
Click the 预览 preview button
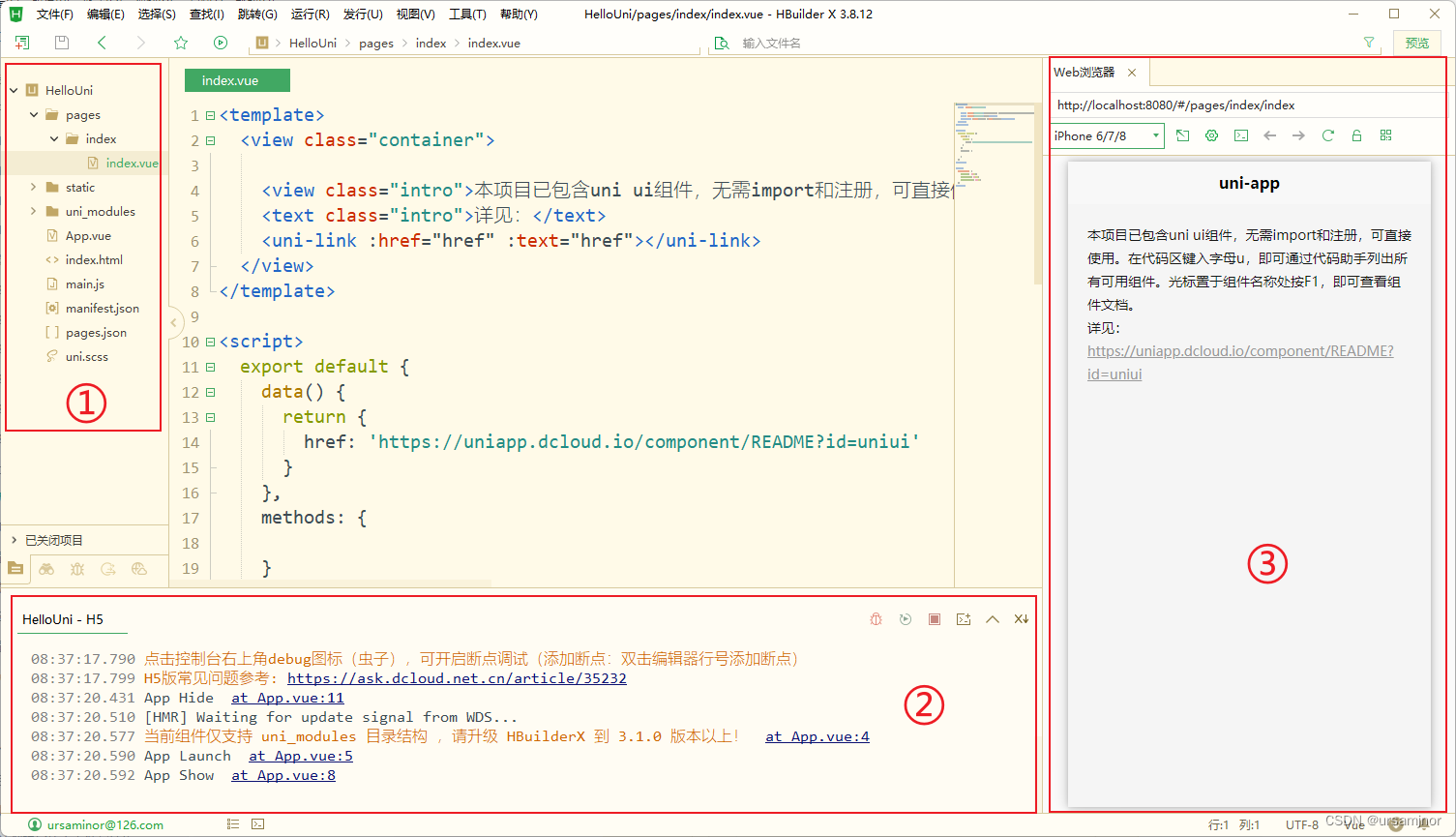coord(1417,43)
